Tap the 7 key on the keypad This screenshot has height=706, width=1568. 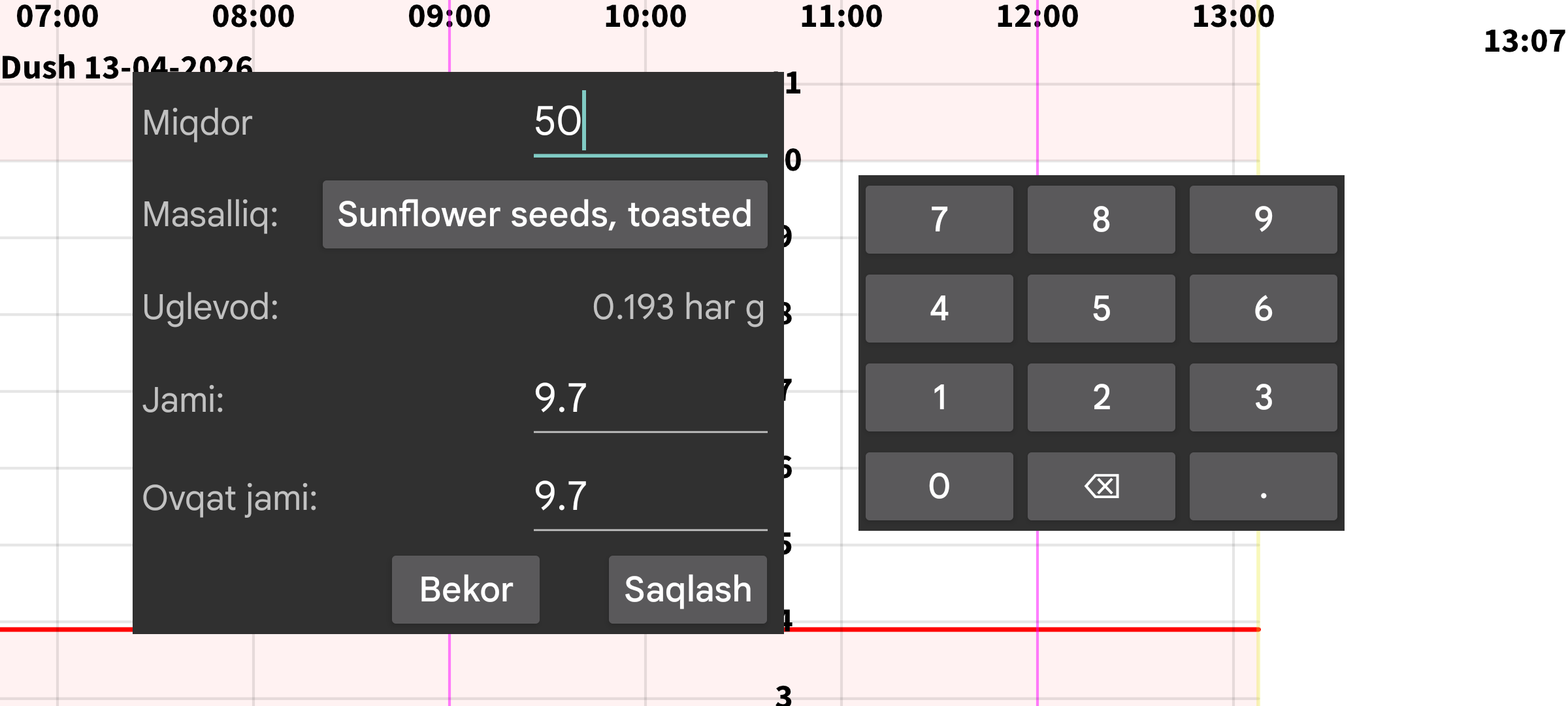point(939,220)
